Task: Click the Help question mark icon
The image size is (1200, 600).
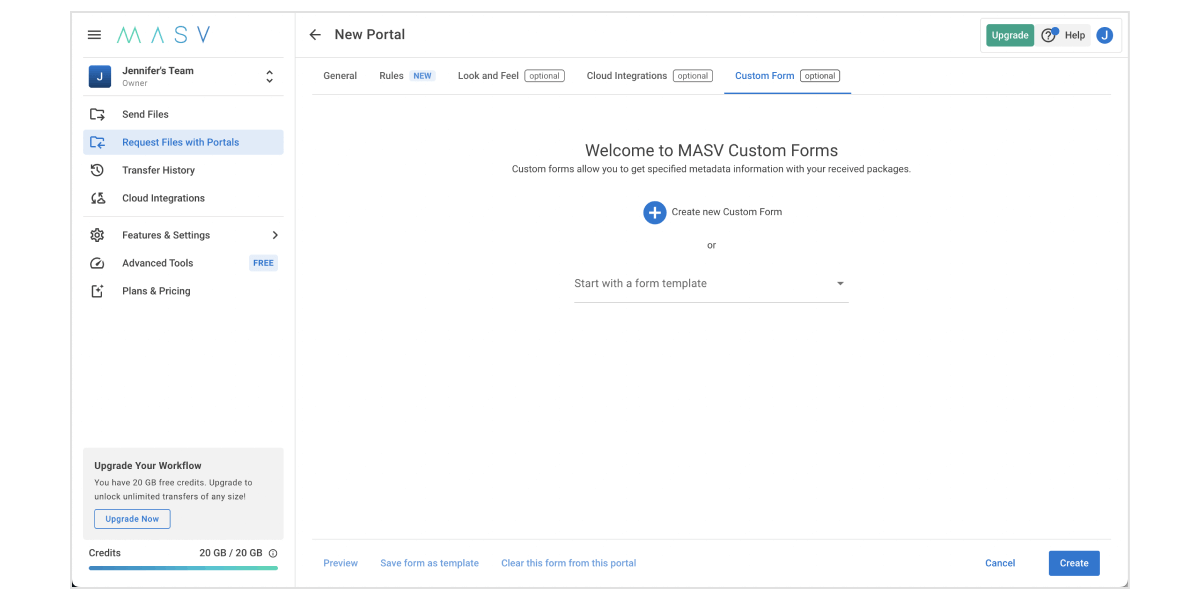Action: (1048, 35)
